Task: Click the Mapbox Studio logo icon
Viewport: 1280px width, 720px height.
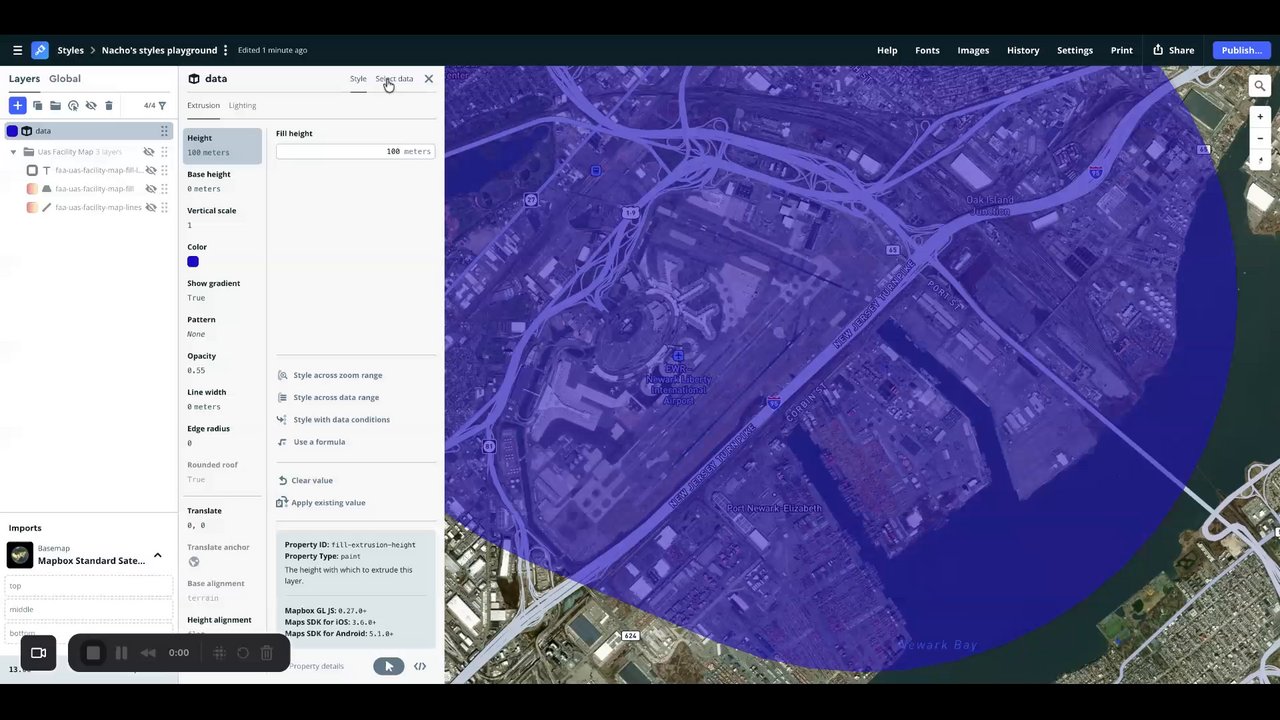Action: tap(40, 50)
